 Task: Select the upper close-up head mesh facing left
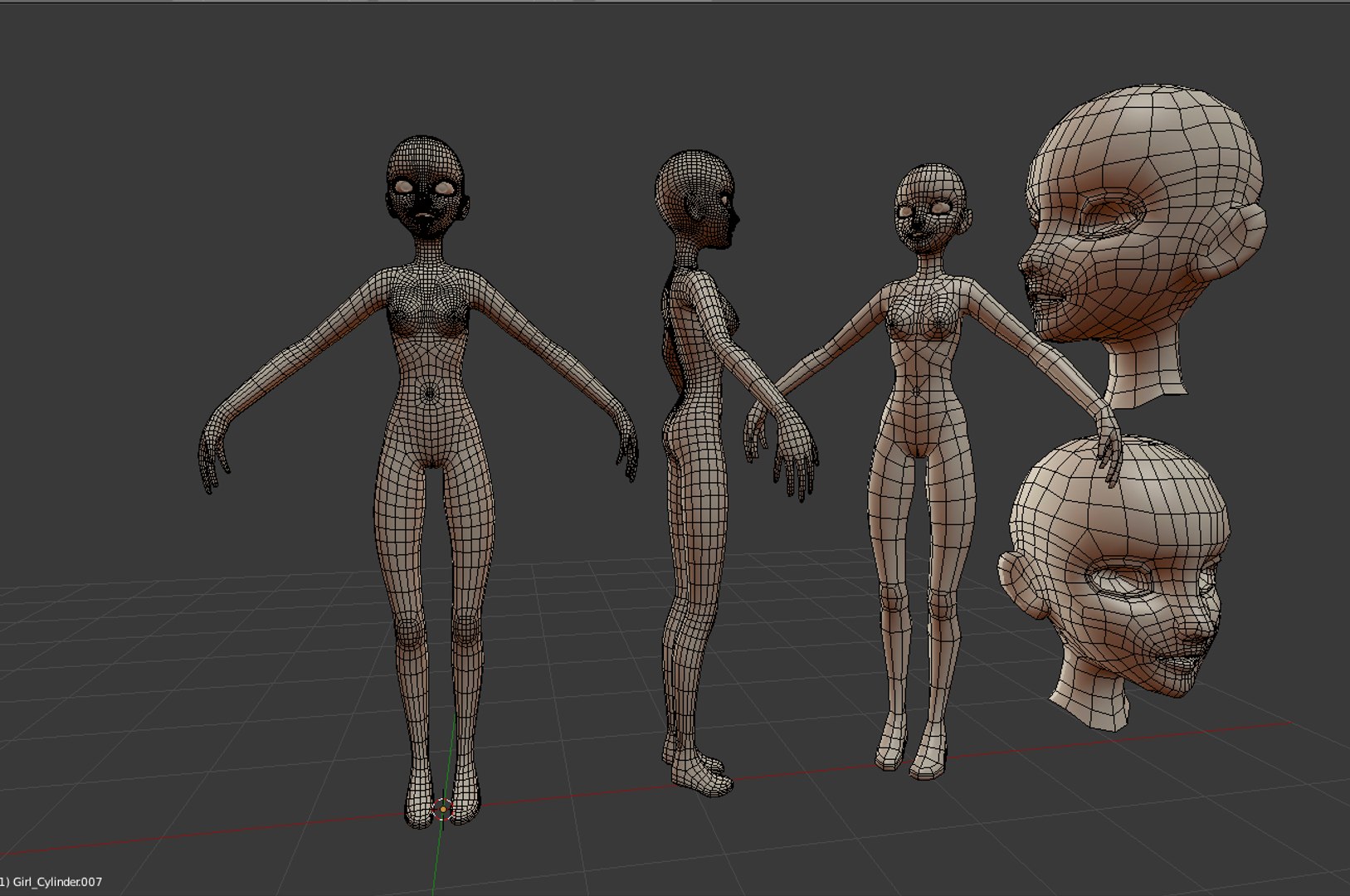click(x=1143, y=246)
